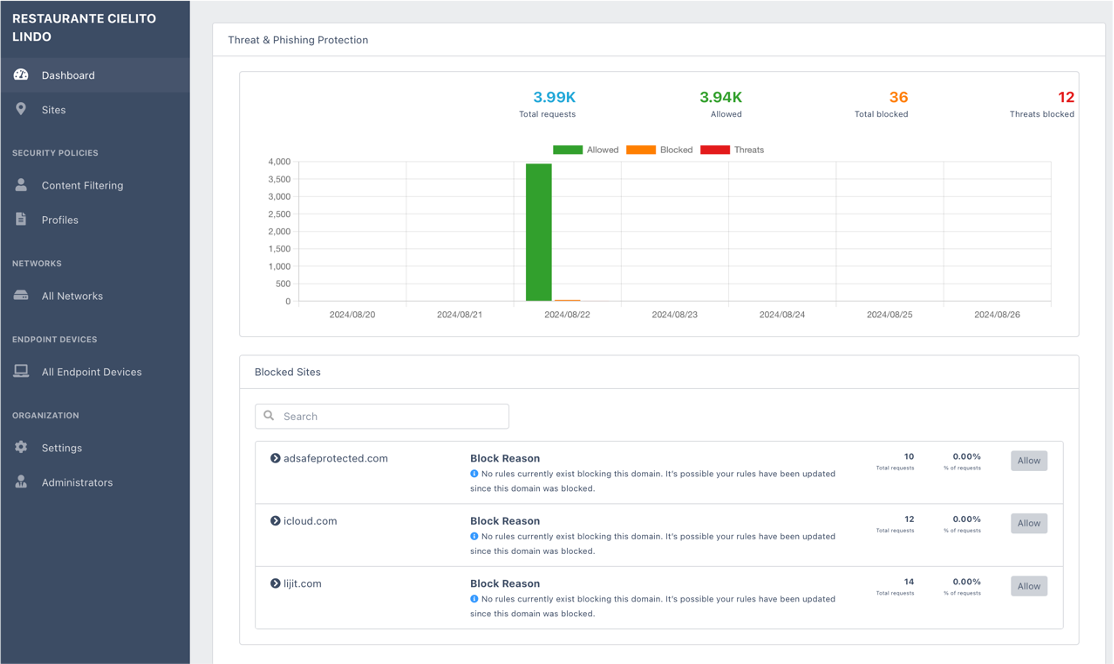Click the 2024/08/20 axis date label

point(352,315)
